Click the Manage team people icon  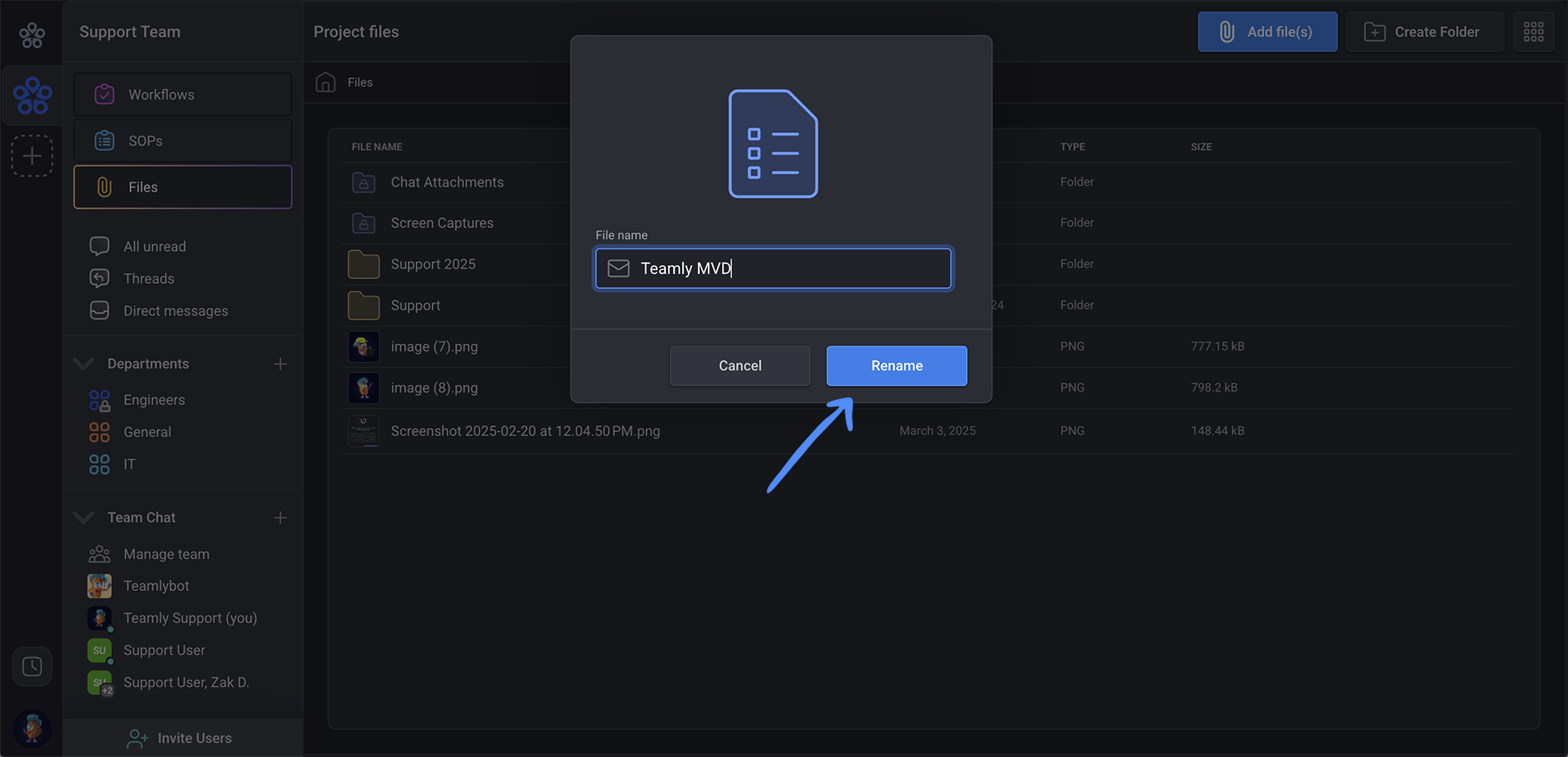[x=100, y=554]
